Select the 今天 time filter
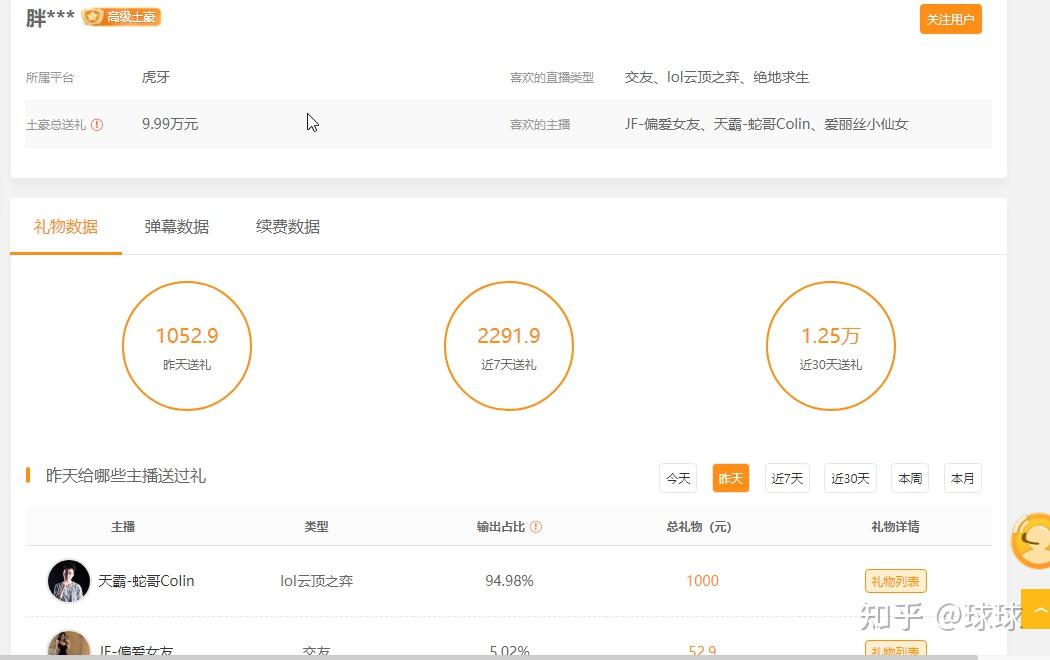This screenshot has width=1050, height=660. point(677,478)
